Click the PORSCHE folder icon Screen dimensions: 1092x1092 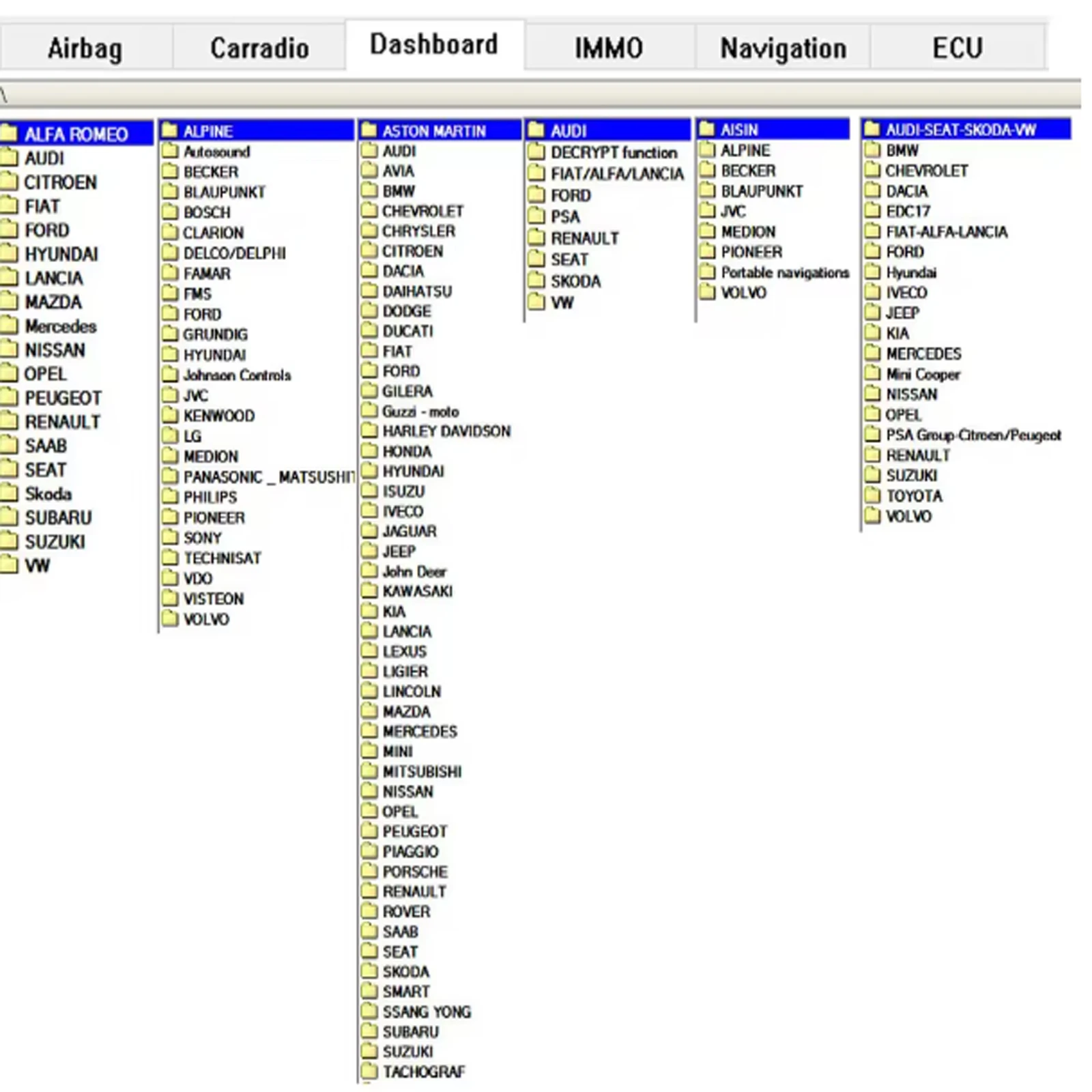369,872
